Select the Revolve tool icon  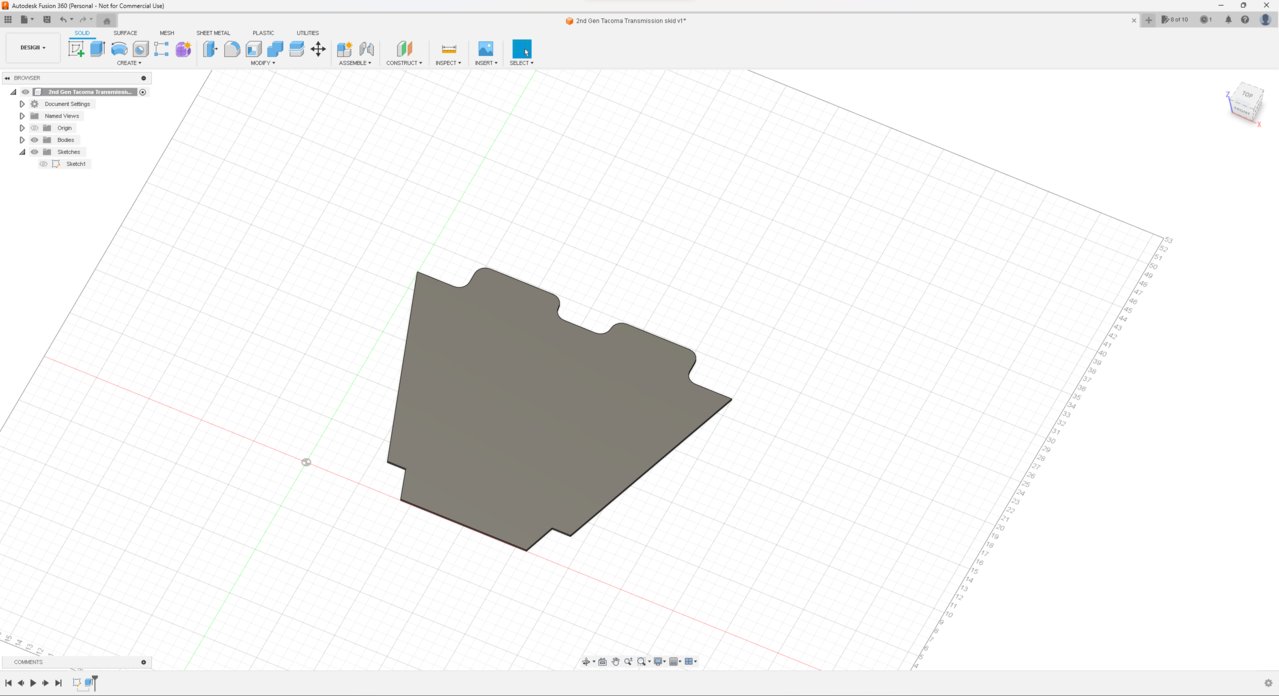[x=119, y=49]
